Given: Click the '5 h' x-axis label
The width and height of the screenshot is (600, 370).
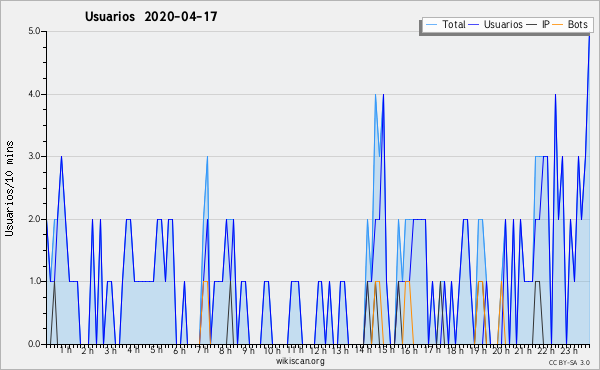Looking at the screenshot, I should pyautogui.click(x=157, y=350).
